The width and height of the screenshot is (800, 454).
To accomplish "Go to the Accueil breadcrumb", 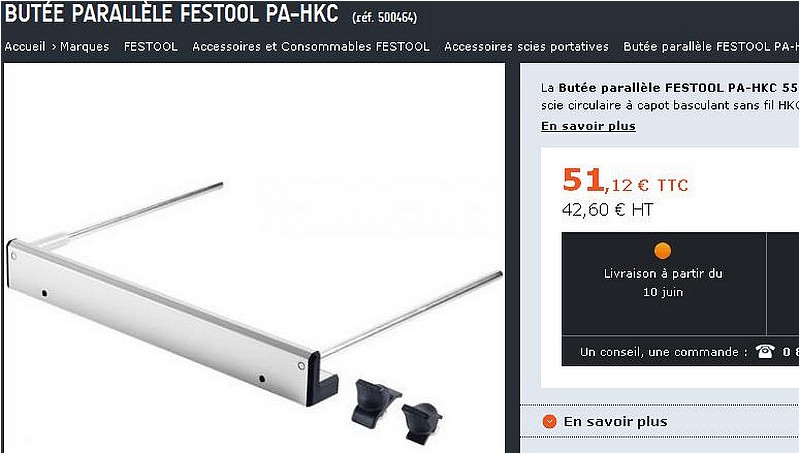I will tap(25, 46).
